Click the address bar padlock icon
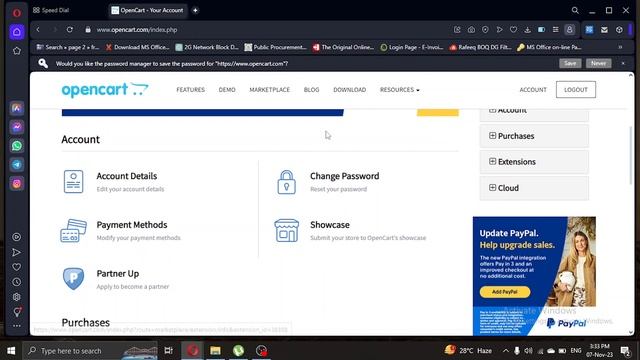Viewport: 640px width, 360px height. 88,29
